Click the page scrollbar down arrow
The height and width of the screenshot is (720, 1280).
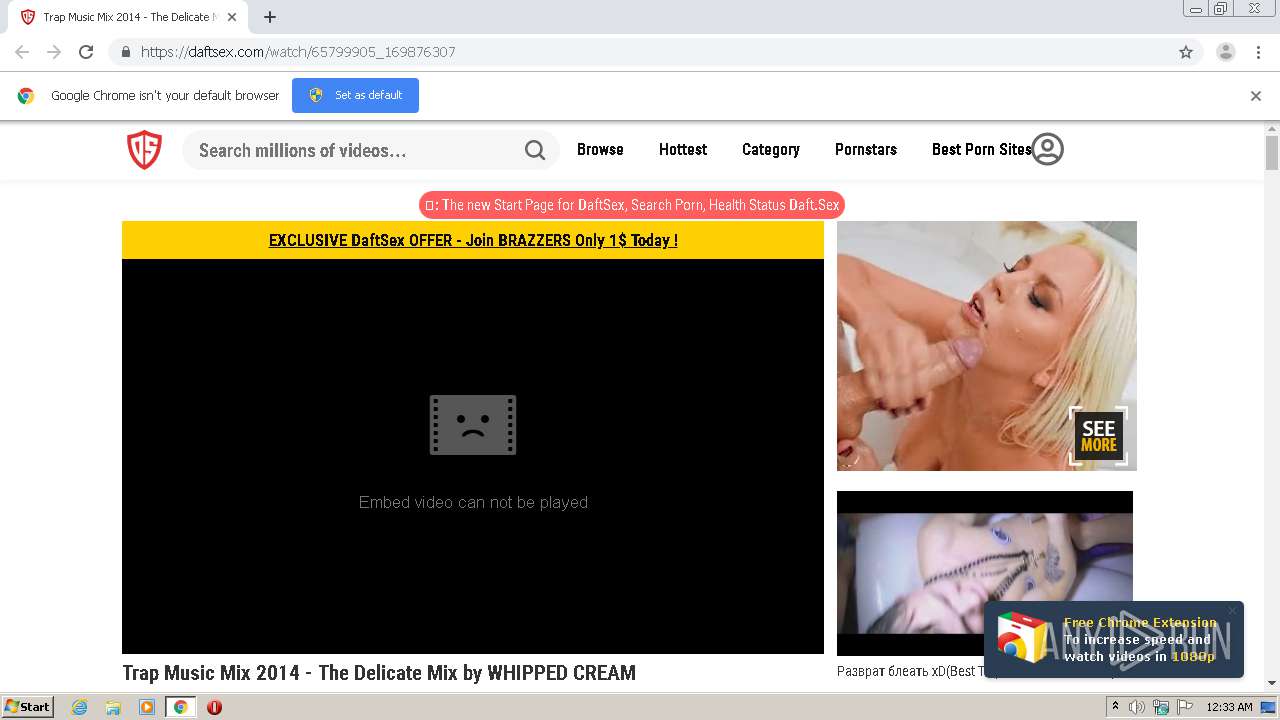coord(1272,683)
